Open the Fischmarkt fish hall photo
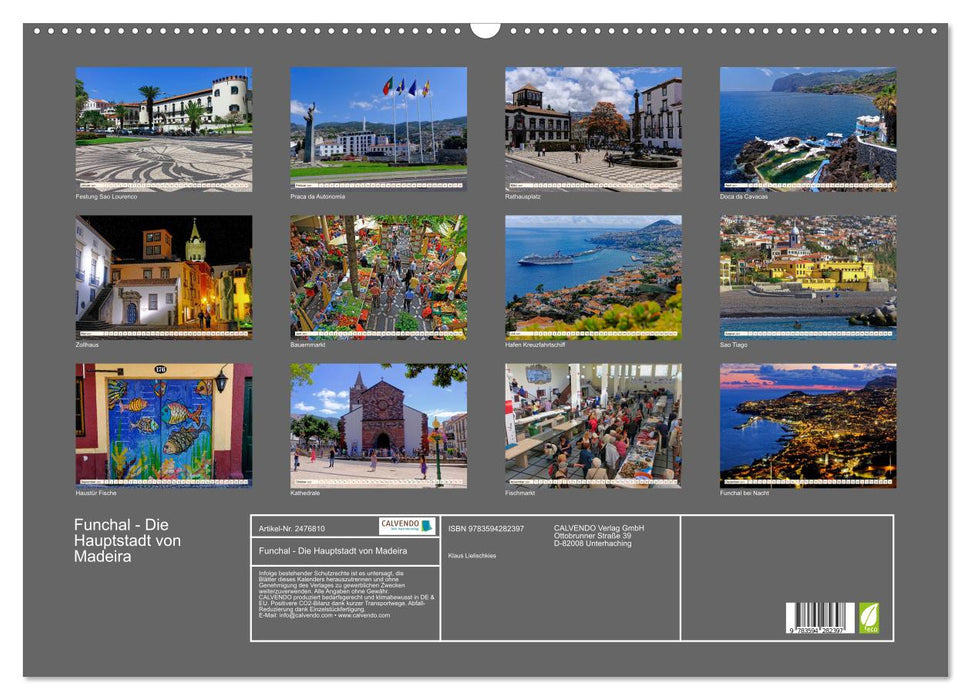The height and width of the screenshot is (700, 971). (x=593, y=426)
